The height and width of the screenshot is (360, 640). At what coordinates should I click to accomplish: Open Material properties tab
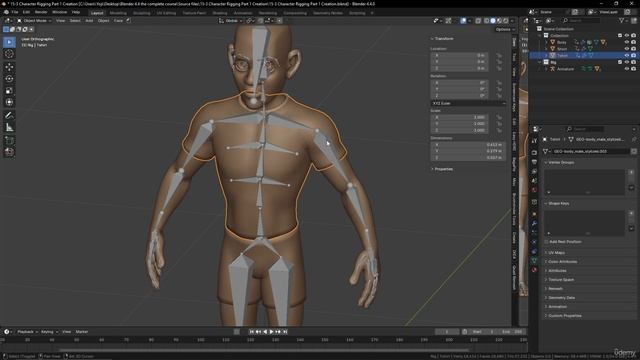(534, 270)
